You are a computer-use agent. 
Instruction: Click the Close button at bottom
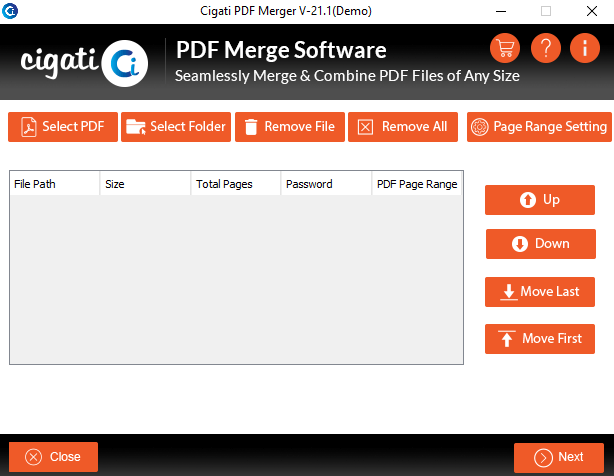click(x=53, y=457)
